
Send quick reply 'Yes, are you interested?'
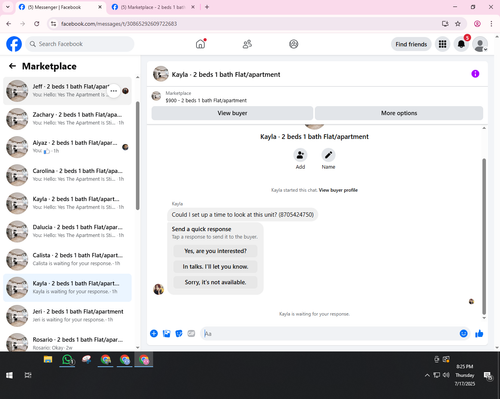[x=215, y=251]
